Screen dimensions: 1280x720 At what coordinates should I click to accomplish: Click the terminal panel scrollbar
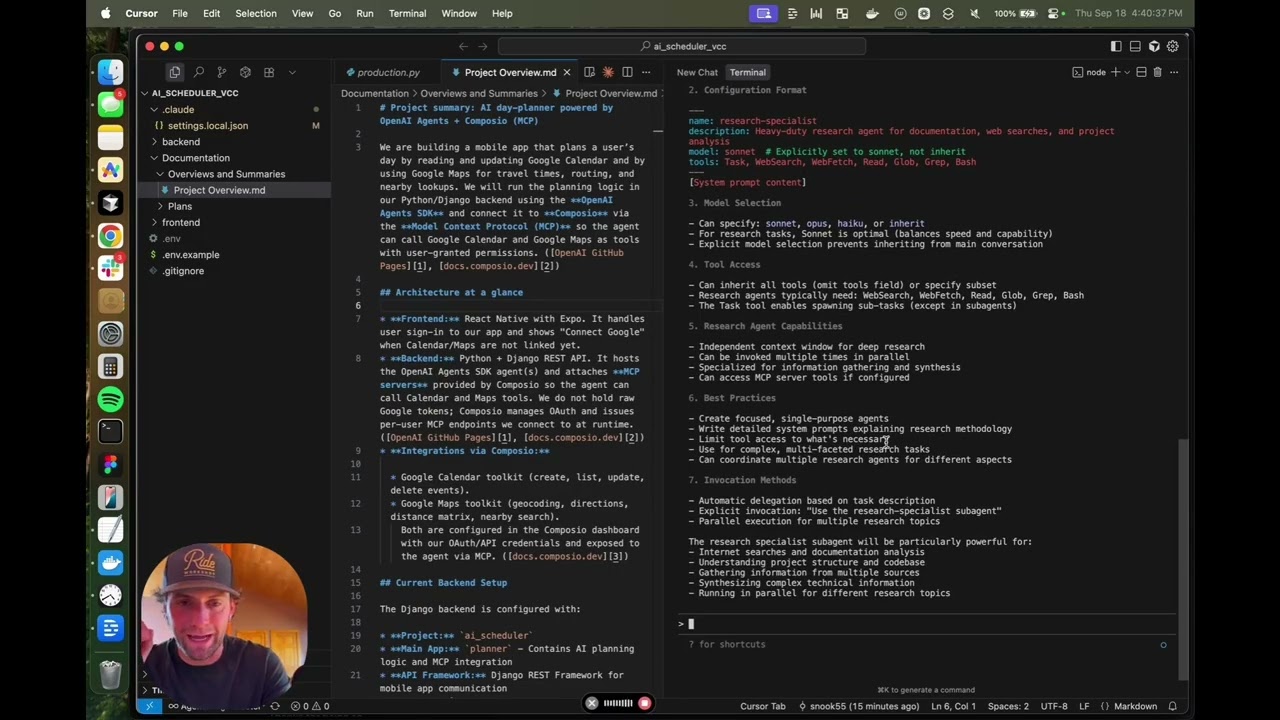click(x=1184, y=560)
